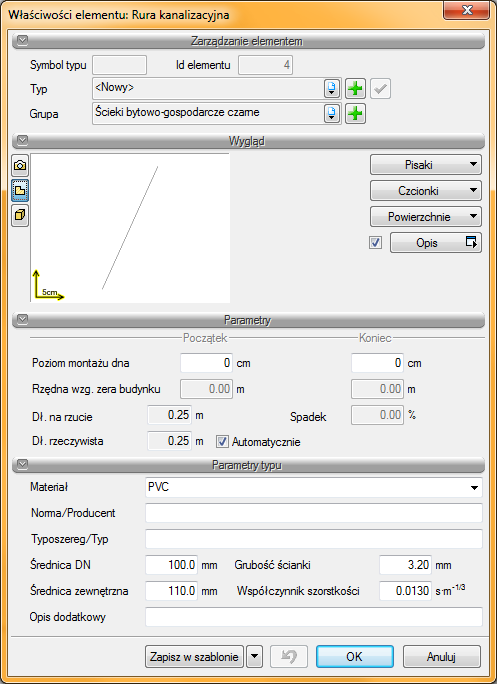Toggle the Automatycznie checkbox
This screenshot has height=684, width=497.
222,441
